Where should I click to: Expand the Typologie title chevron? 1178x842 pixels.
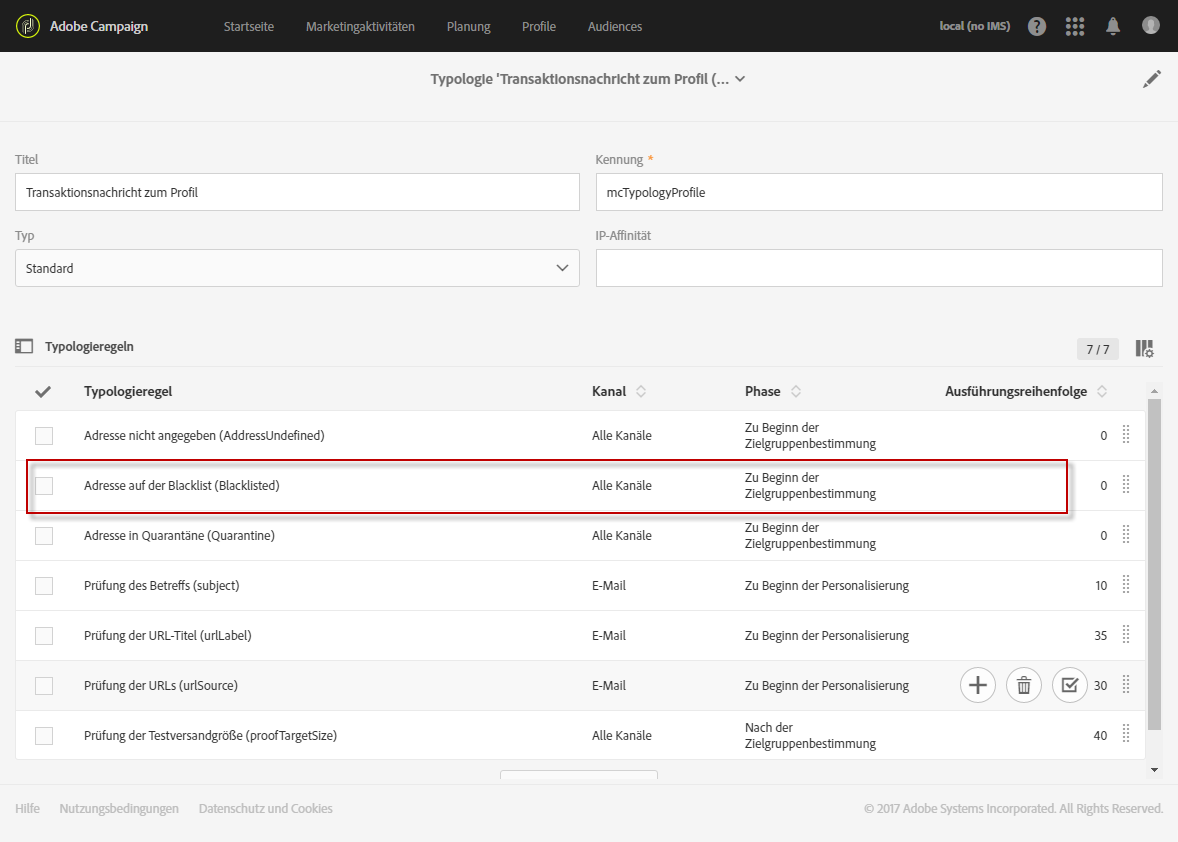pyautogui.click(x=740, y=79)
